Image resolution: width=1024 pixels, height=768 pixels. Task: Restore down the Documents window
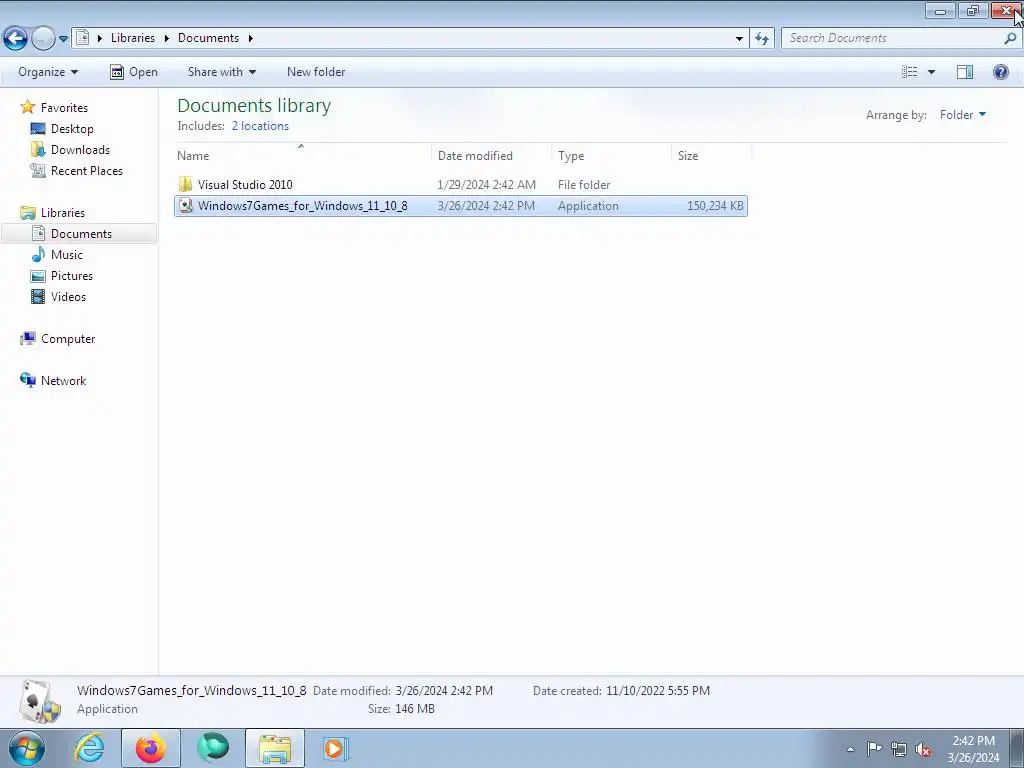pos(973,10)
